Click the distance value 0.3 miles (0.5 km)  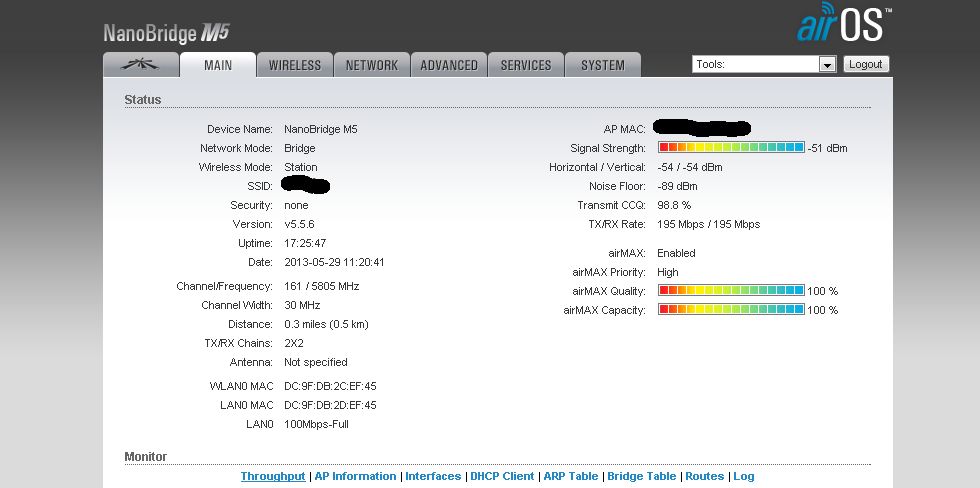(326, 324)
